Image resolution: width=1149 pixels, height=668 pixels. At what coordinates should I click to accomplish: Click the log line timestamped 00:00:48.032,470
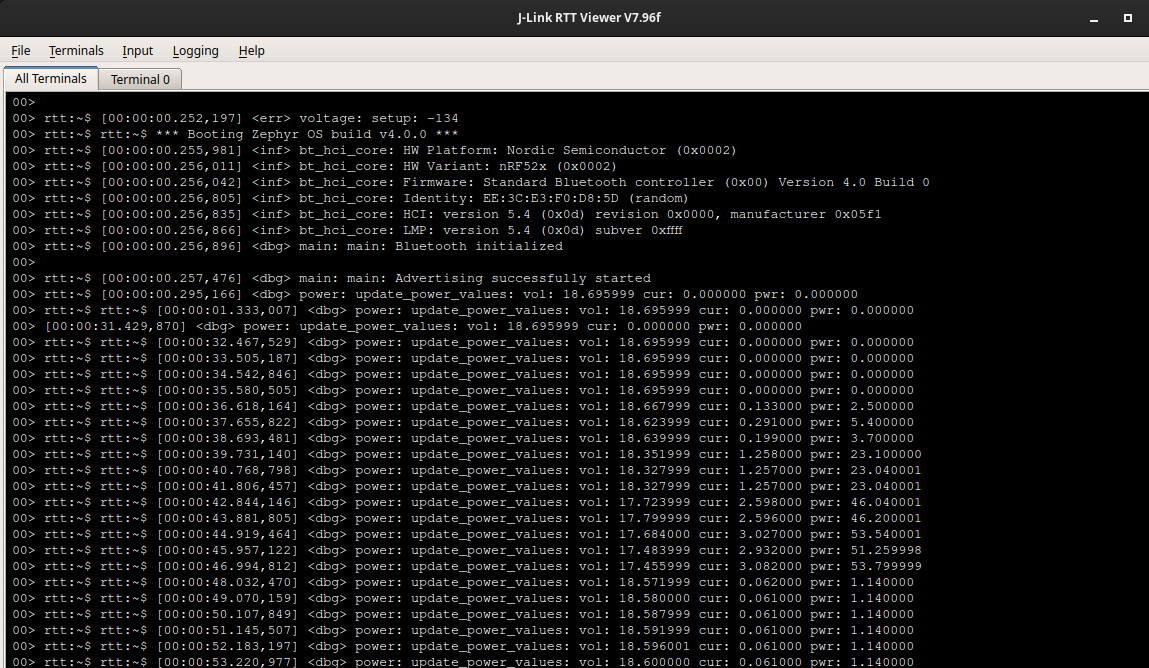pyautogui.click(x=463, y=582)
